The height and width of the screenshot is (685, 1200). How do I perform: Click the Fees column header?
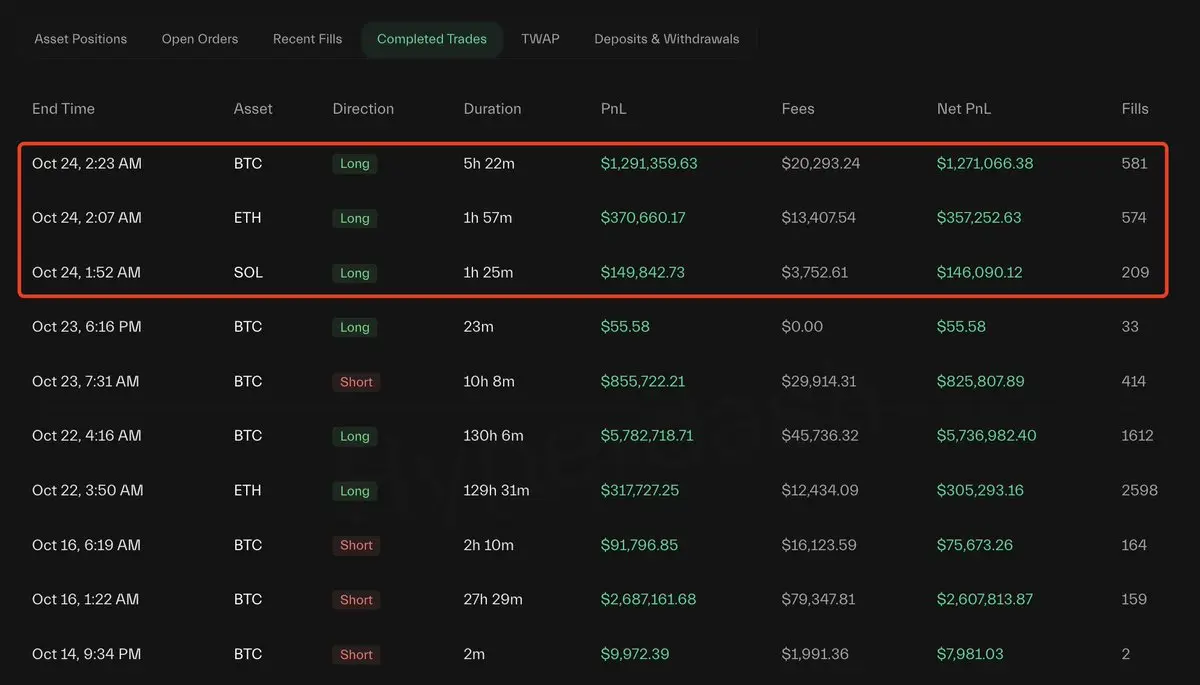[798, 109]
